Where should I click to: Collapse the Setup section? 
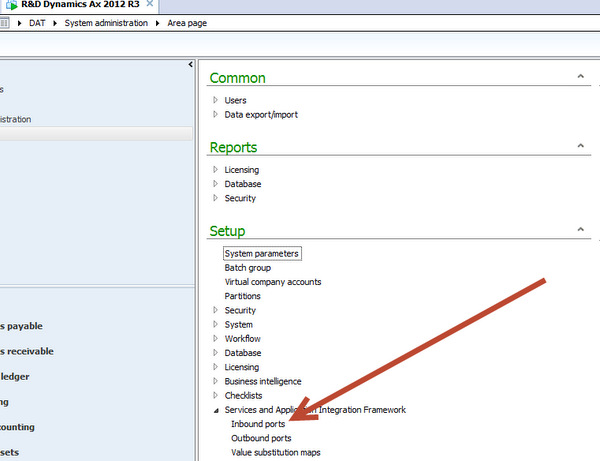[x=580, y=229]
